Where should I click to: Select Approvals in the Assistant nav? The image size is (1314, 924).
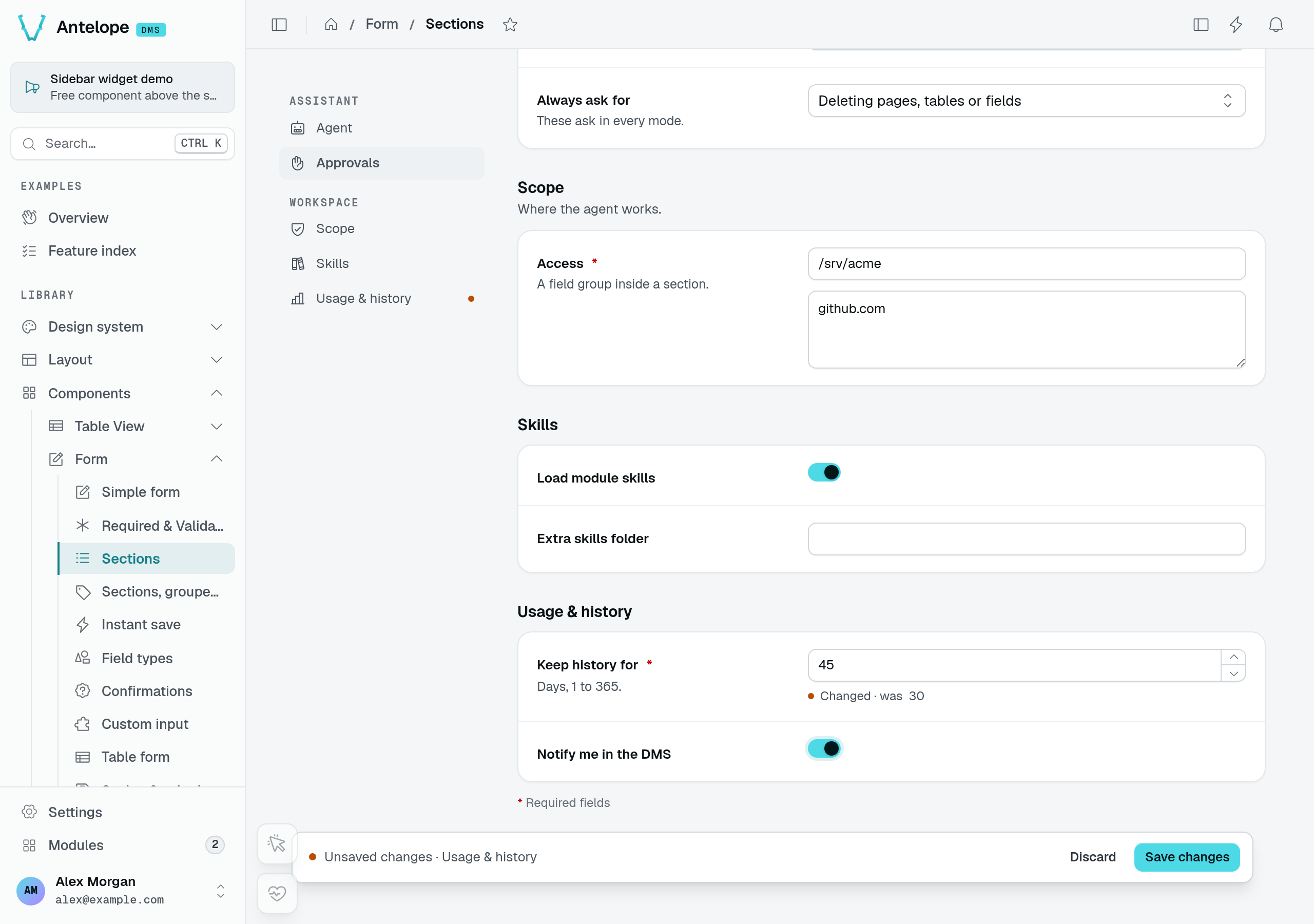382,163
